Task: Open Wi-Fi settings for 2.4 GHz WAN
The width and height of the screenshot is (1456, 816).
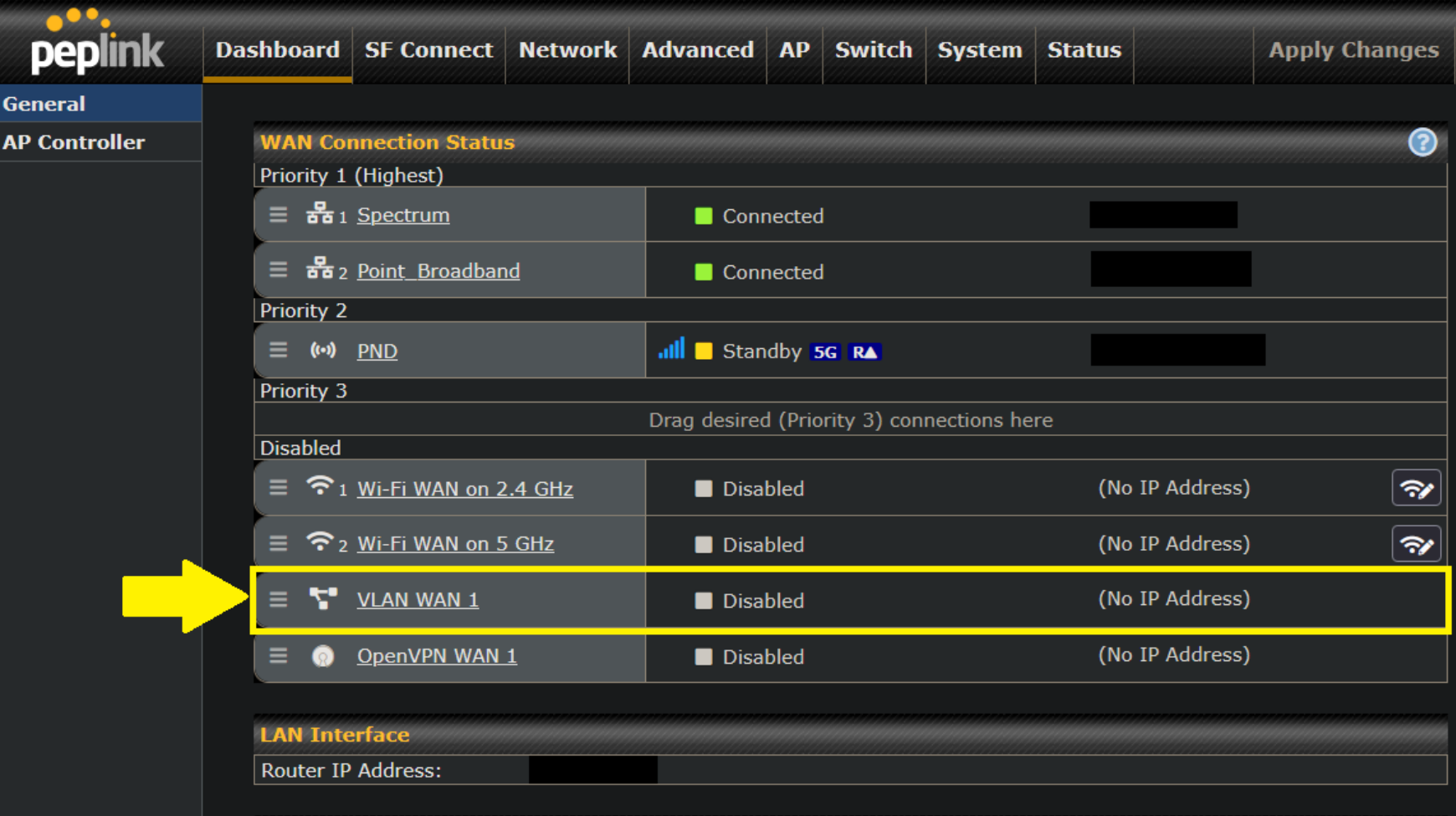Action: click(1416, 488)
